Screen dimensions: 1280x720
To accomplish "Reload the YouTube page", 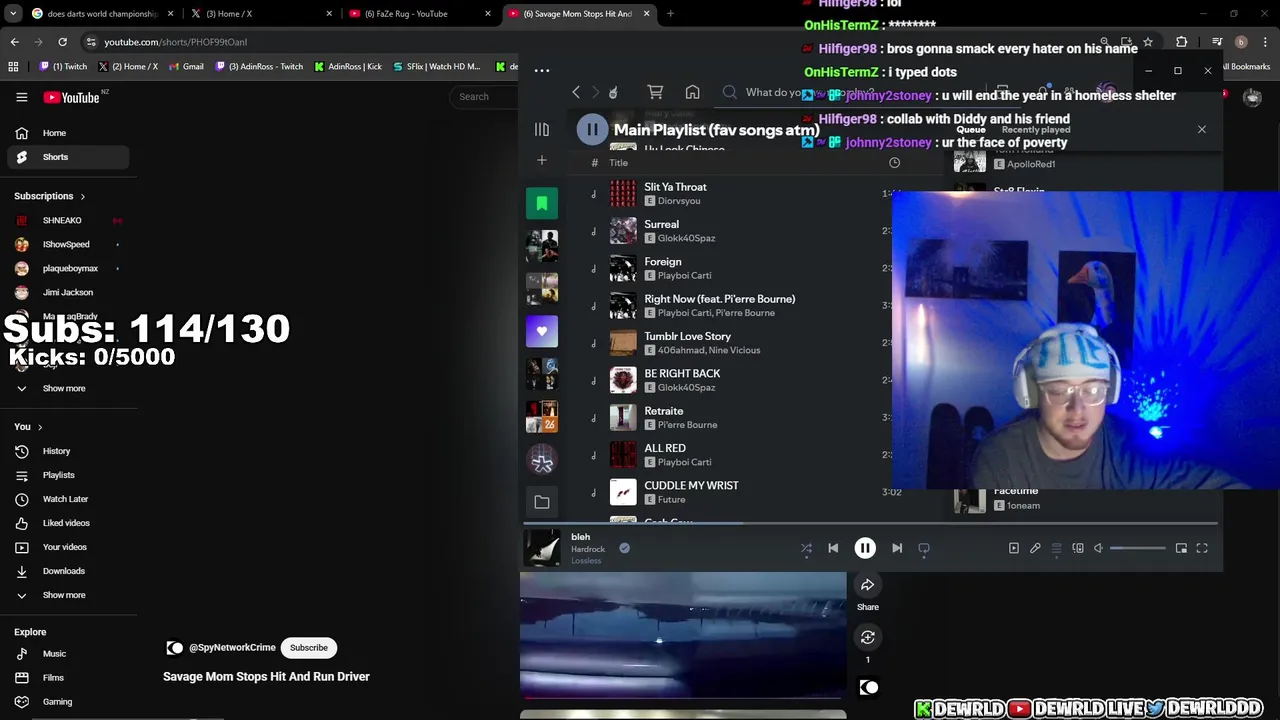I will (62, 42).
